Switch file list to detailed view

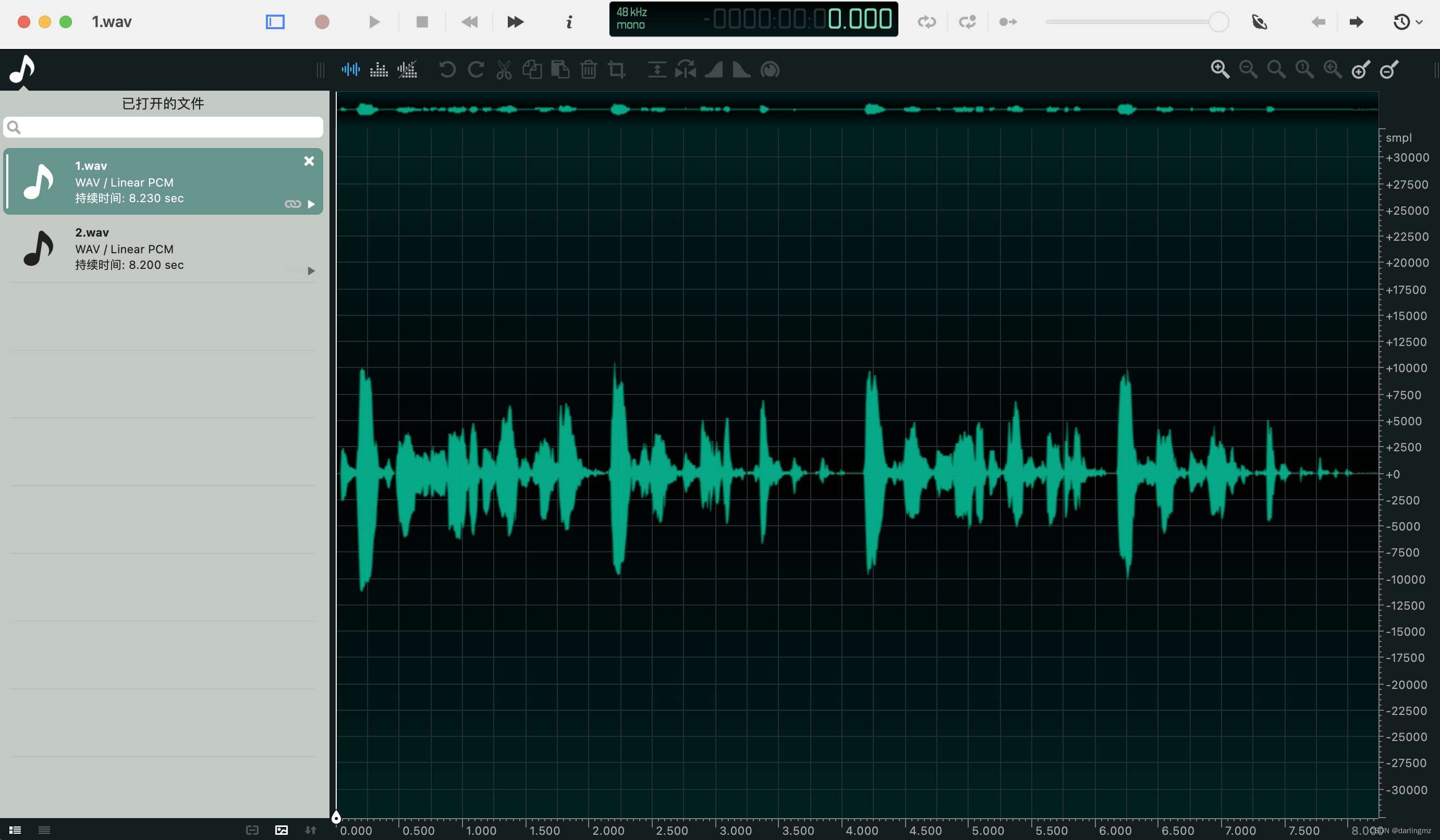point(16,830)
